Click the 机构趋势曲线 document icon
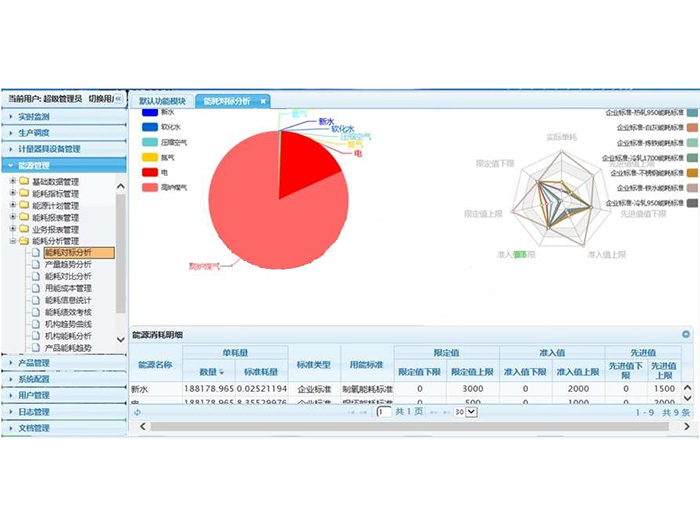The height and width of the screenshot is (525, 700). coord(36,324)
